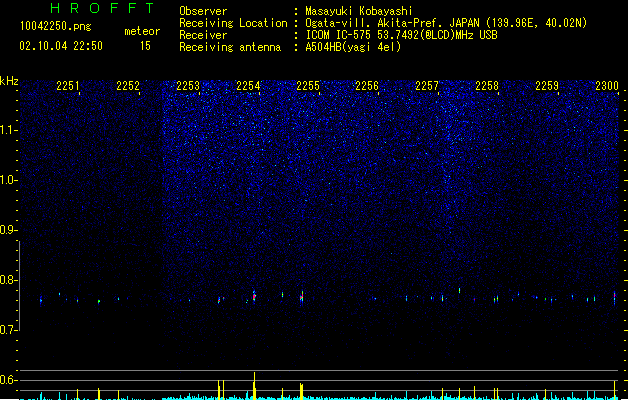Click the meteor label
The height and width of the screenshot is (400, 629).
tap(142, 31)
